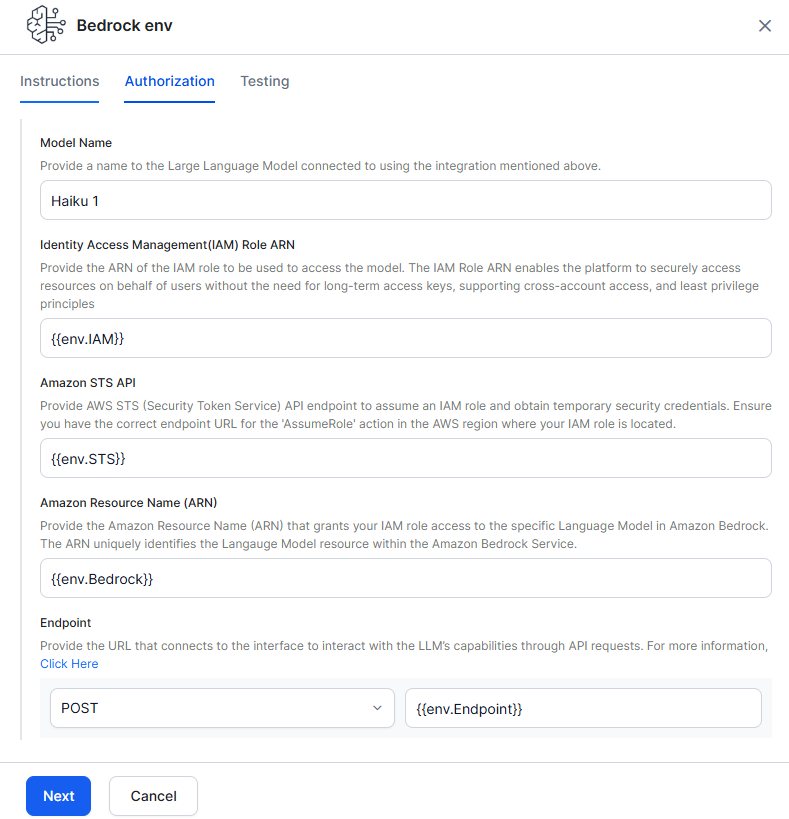Click the Identity Access Management Role ARN label

pyautogui.click(x=167, y=244)
